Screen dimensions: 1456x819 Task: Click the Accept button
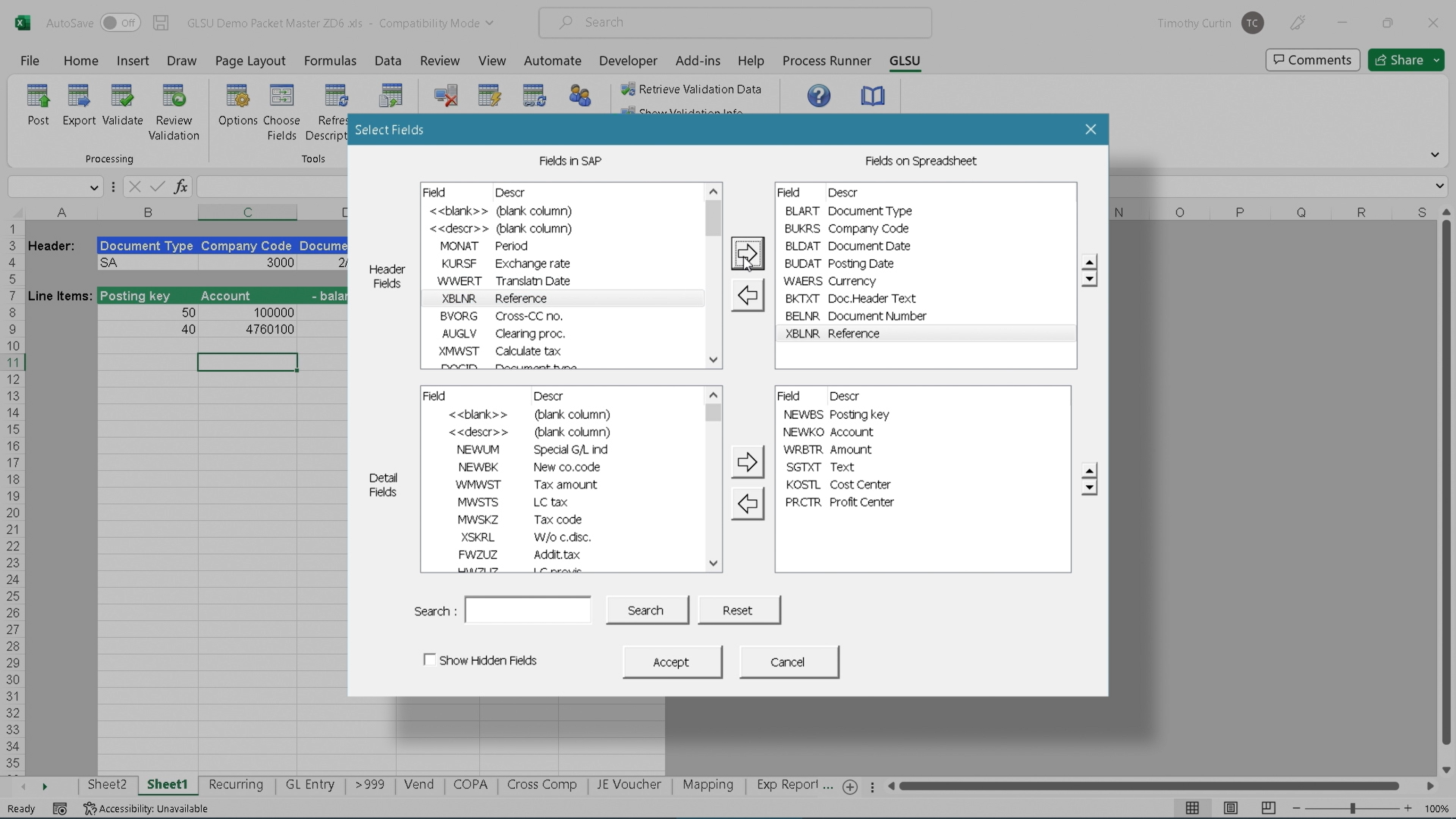672,661
